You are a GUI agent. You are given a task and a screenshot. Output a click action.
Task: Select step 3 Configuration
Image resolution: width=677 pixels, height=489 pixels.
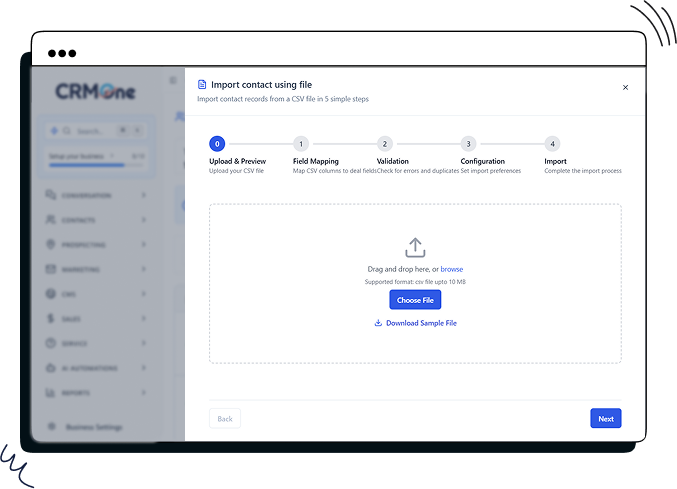[x=469, y=144]
